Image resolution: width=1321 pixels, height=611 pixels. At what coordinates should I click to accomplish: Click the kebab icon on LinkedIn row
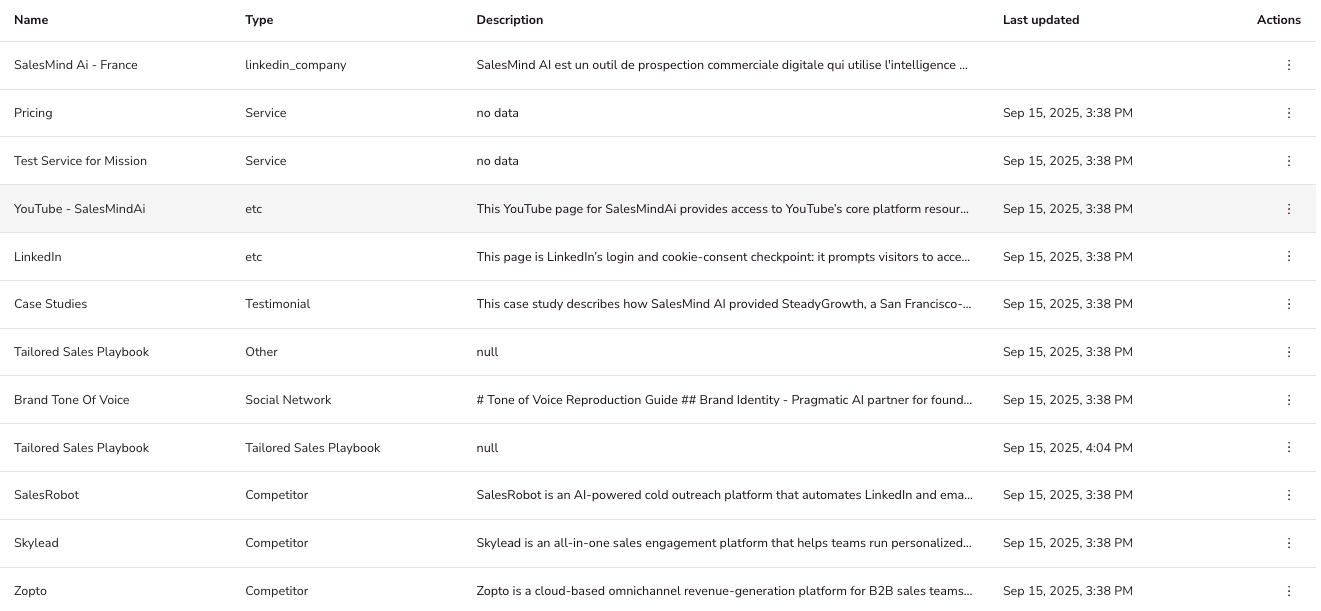1288,257
